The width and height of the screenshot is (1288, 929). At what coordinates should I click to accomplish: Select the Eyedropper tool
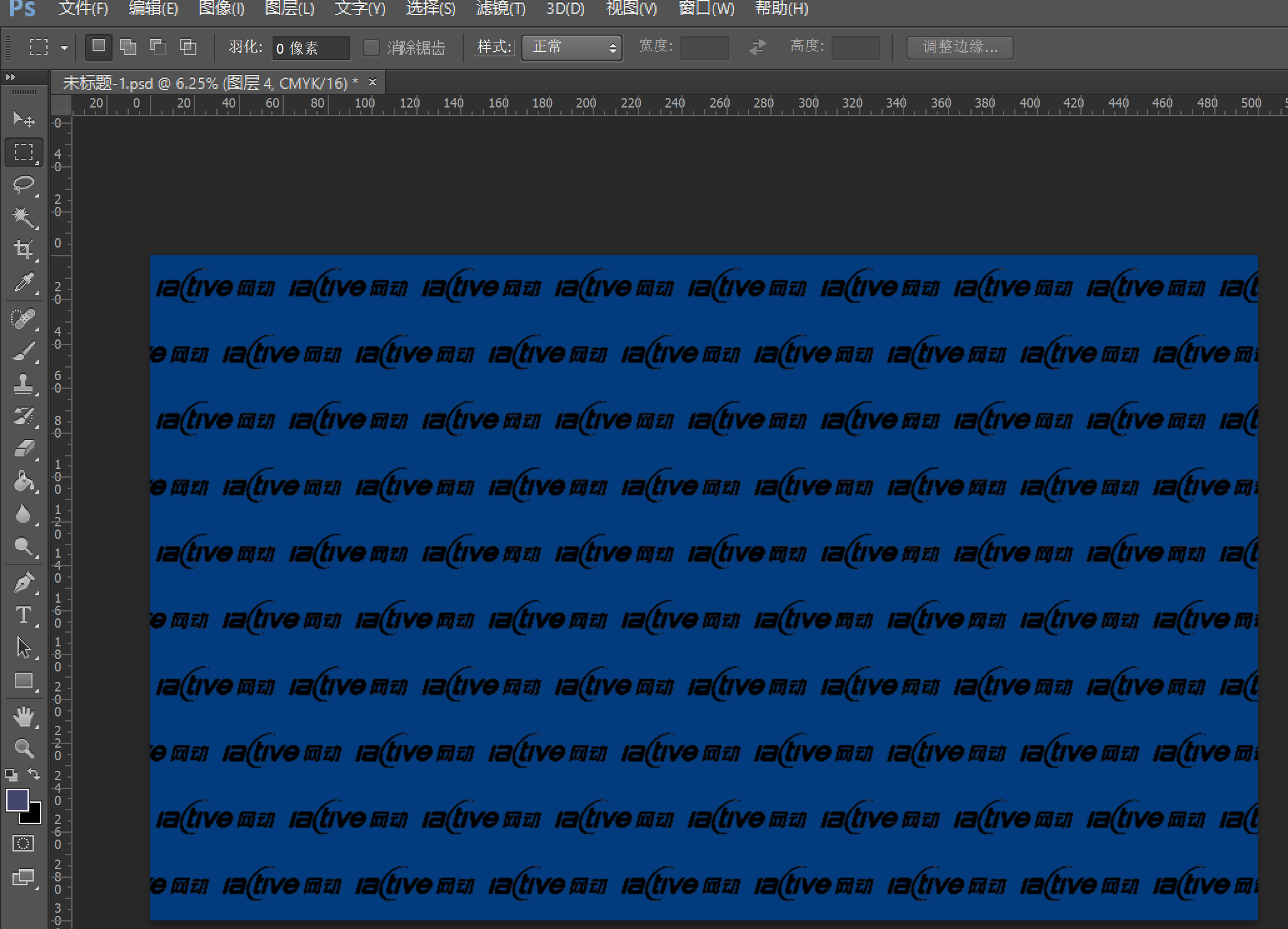[24, 283]
